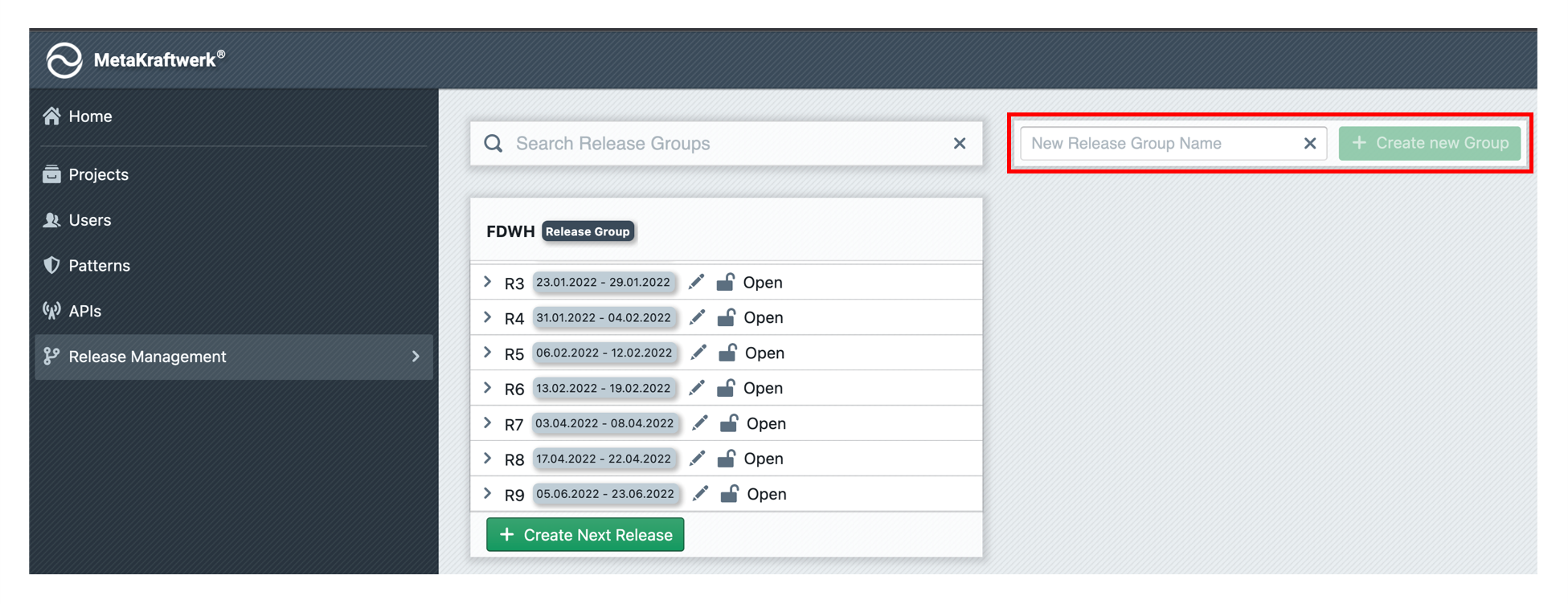The height and width of the screenshot is (604, 1568).
Task: Click the pencil edit icon for R3
Action: click(697, 282)
